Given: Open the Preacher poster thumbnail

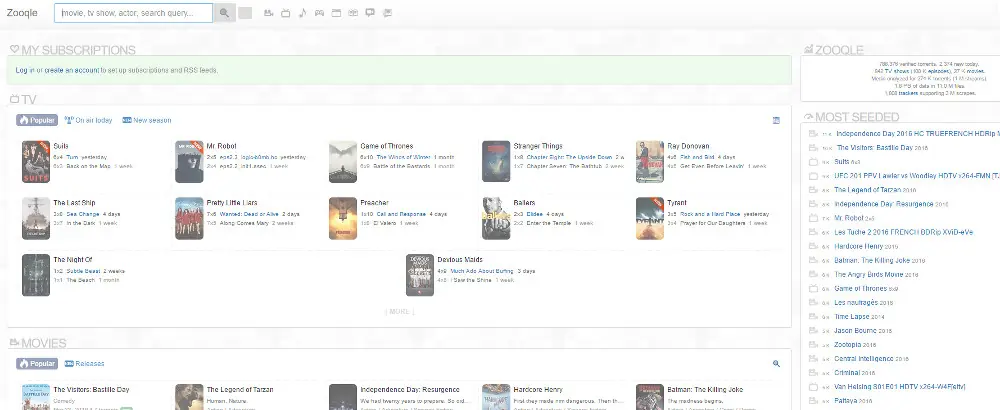Looking at the screenshot, I should [x=343, y=218].
